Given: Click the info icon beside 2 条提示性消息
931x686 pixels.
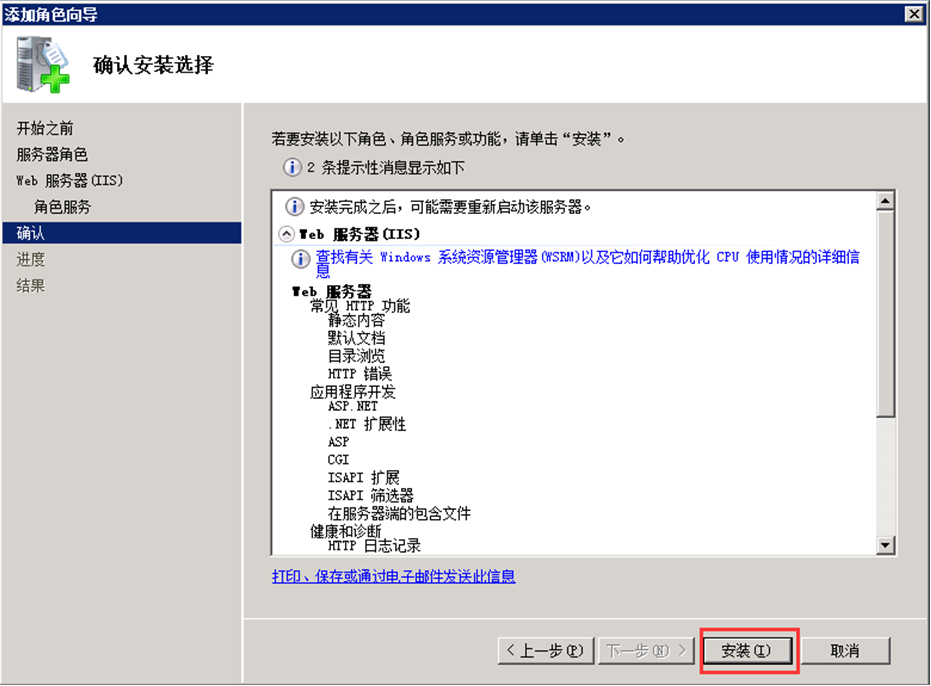Looking at the screenshot, I should point(292,167).
